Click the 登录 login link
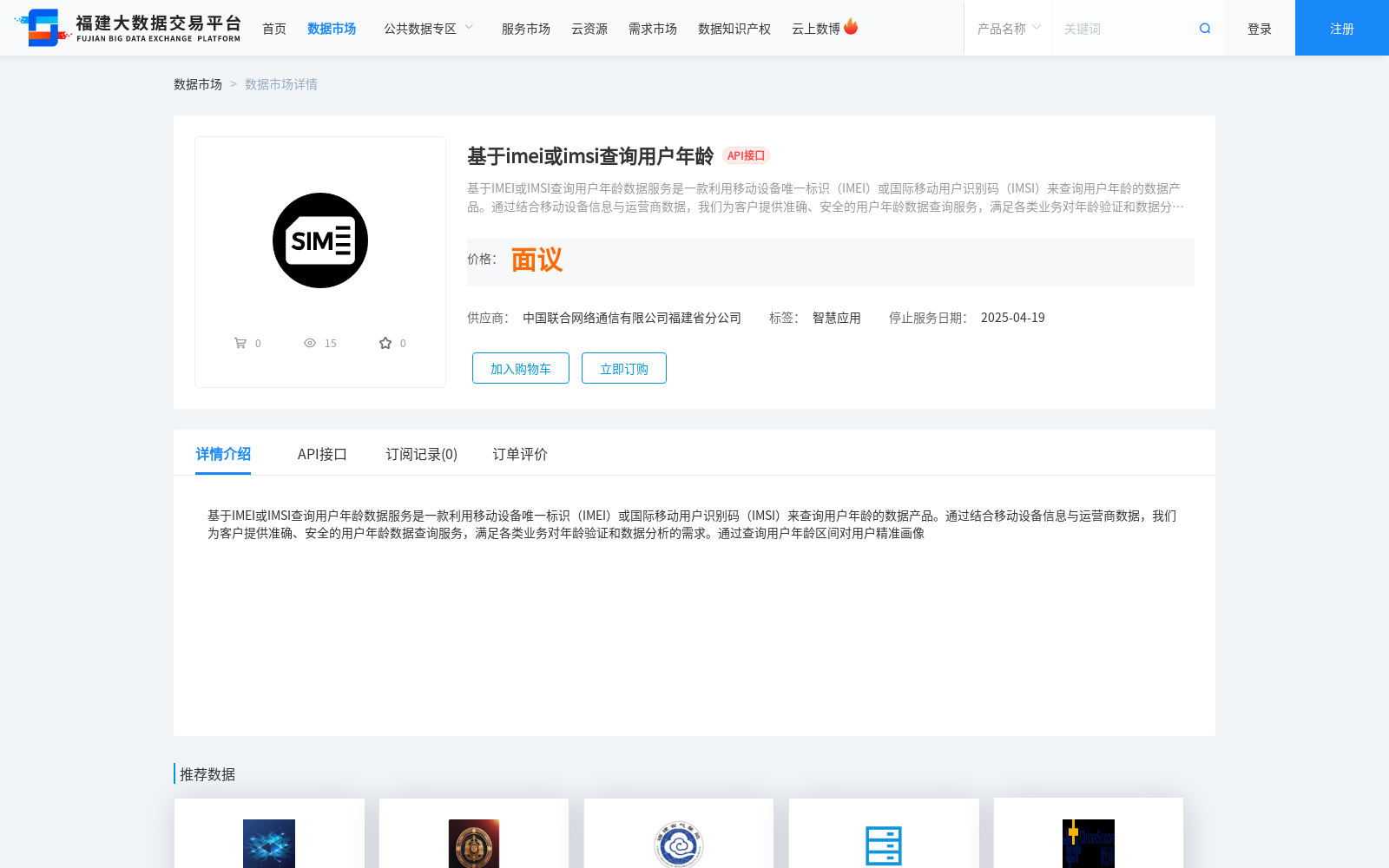1389x868 pixels. 1260,29
